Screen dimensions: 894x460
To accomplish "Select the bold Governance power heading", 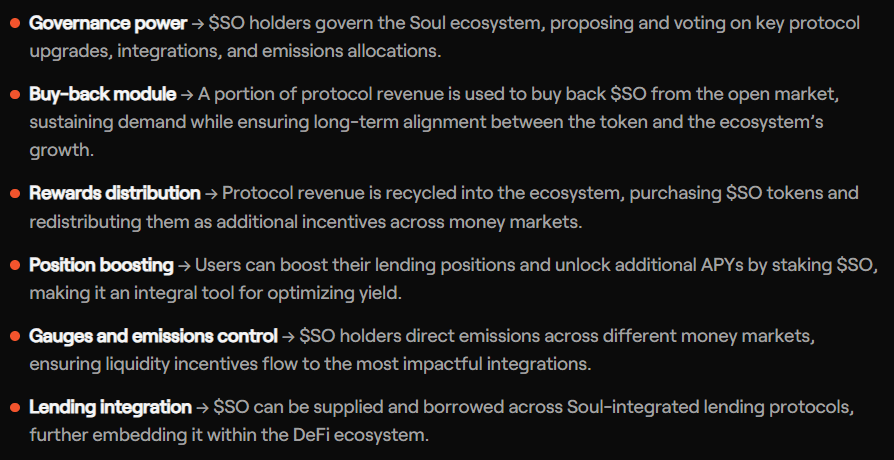I will pyautogui.click(x=108, y=23).
